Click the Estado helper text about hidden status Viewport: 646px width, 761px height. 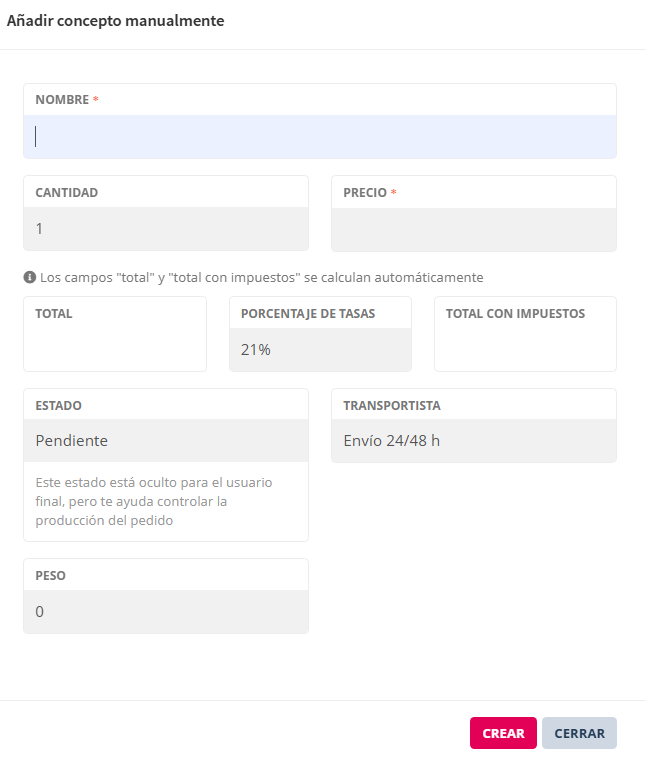153,501
